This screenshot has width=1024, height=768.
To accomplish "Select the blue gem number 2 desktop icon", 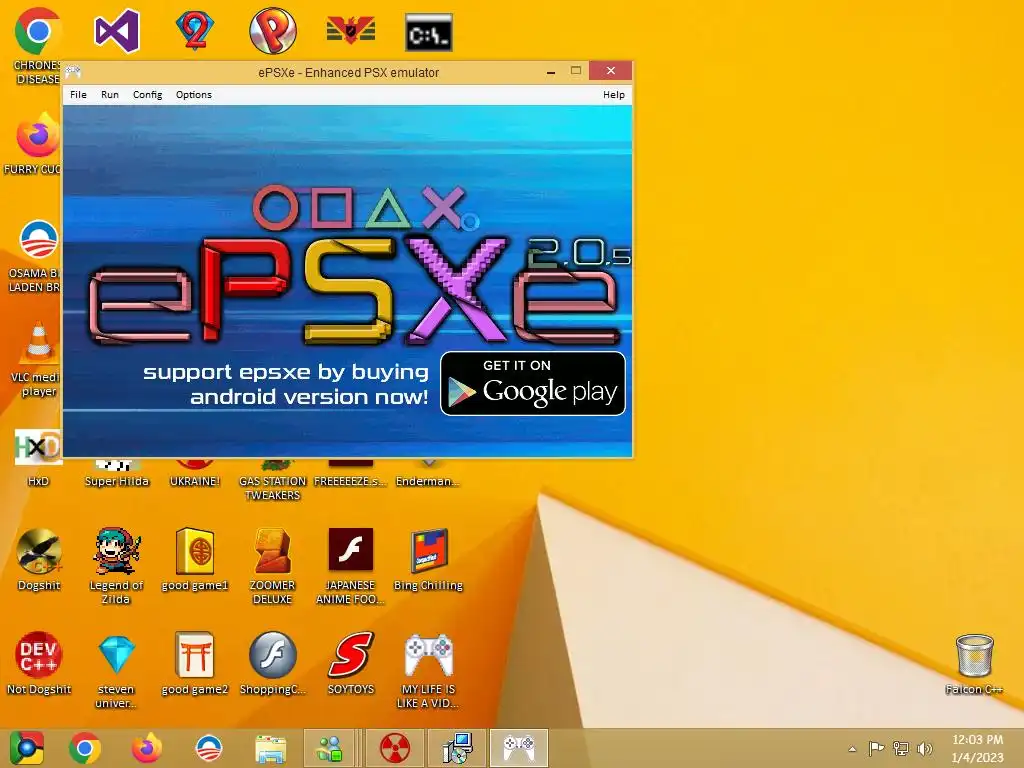I will (x=195, y=31).
